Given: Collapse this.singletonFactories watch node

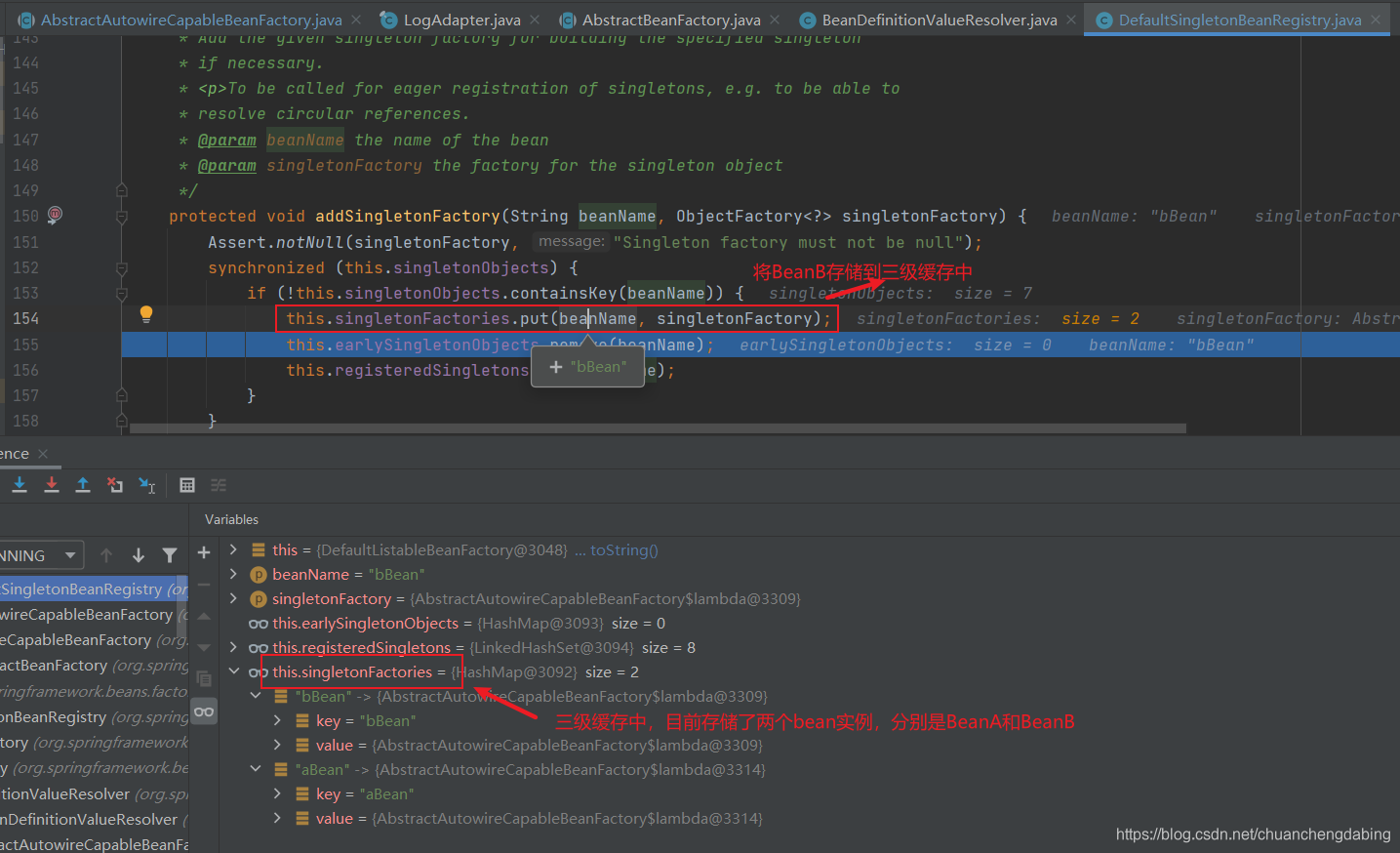Looking at the screenshot, I should coord(234,671).
